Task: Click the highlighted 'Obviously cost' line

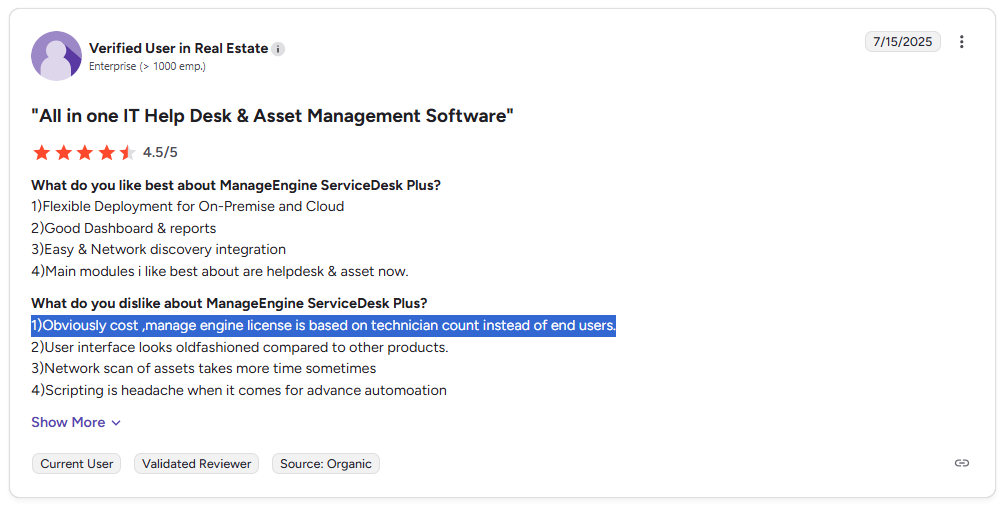Action: (323, 326)
